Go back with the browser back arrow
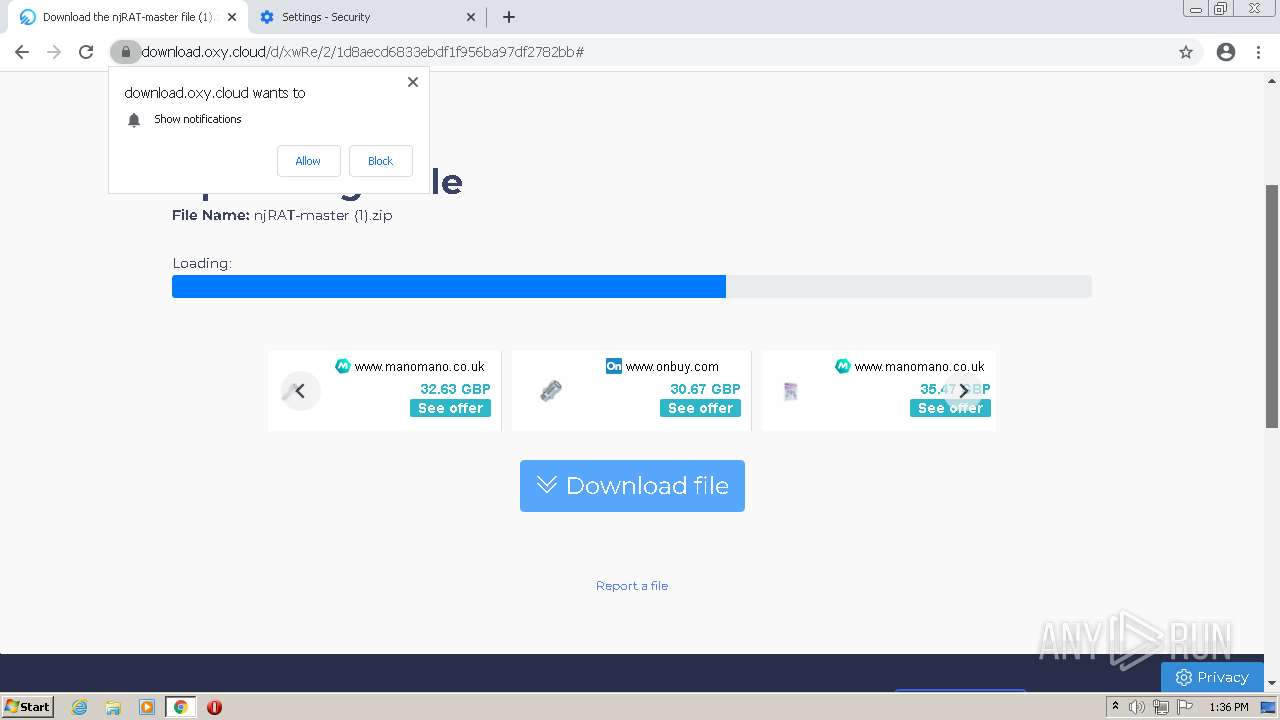The height and width of the screenshot is (720, 1280). tap(22, 52)
